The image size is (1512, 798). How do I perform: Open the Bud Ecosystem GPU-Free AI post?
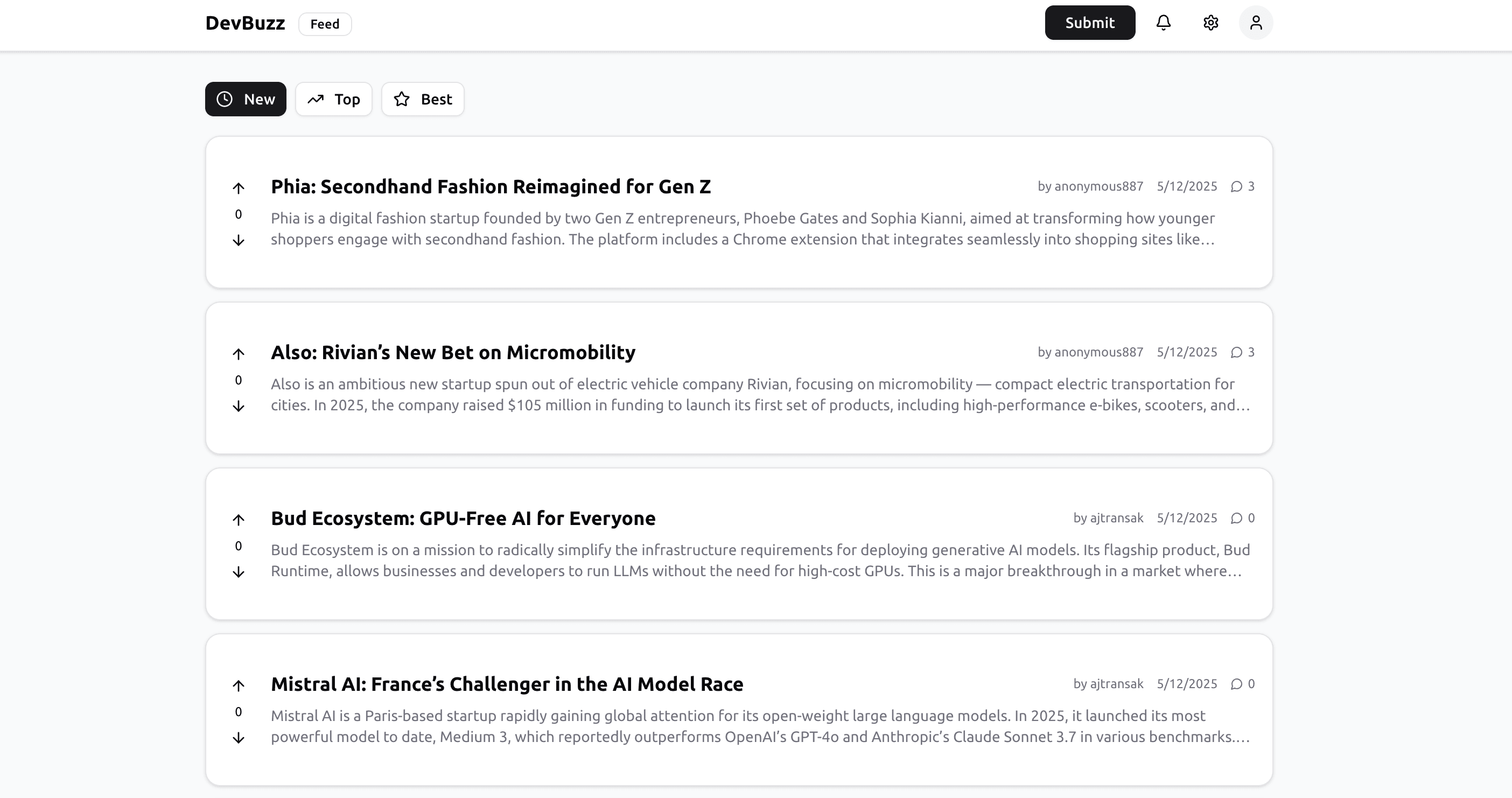pyautogui.click(x=463, y=518)
